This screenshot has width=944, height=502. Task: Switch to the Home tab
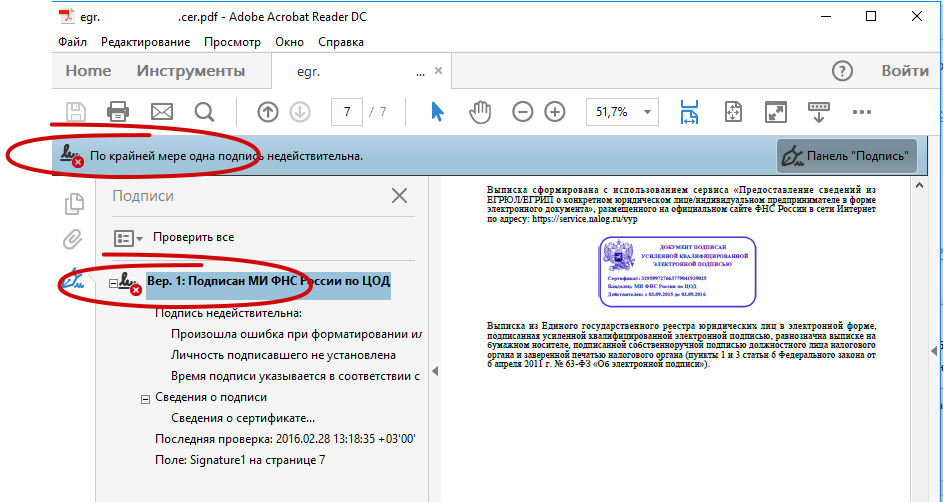88,71
